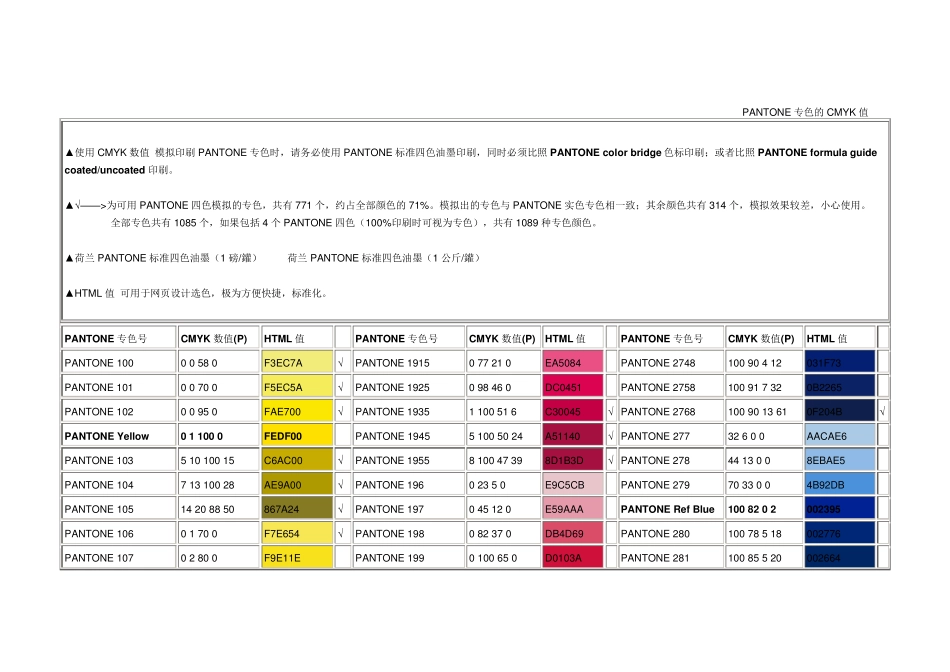Click the D0103A red swatch for PANTONE 199
The image size is (950, 672).
pyautogui.click(x=573, y=558)
